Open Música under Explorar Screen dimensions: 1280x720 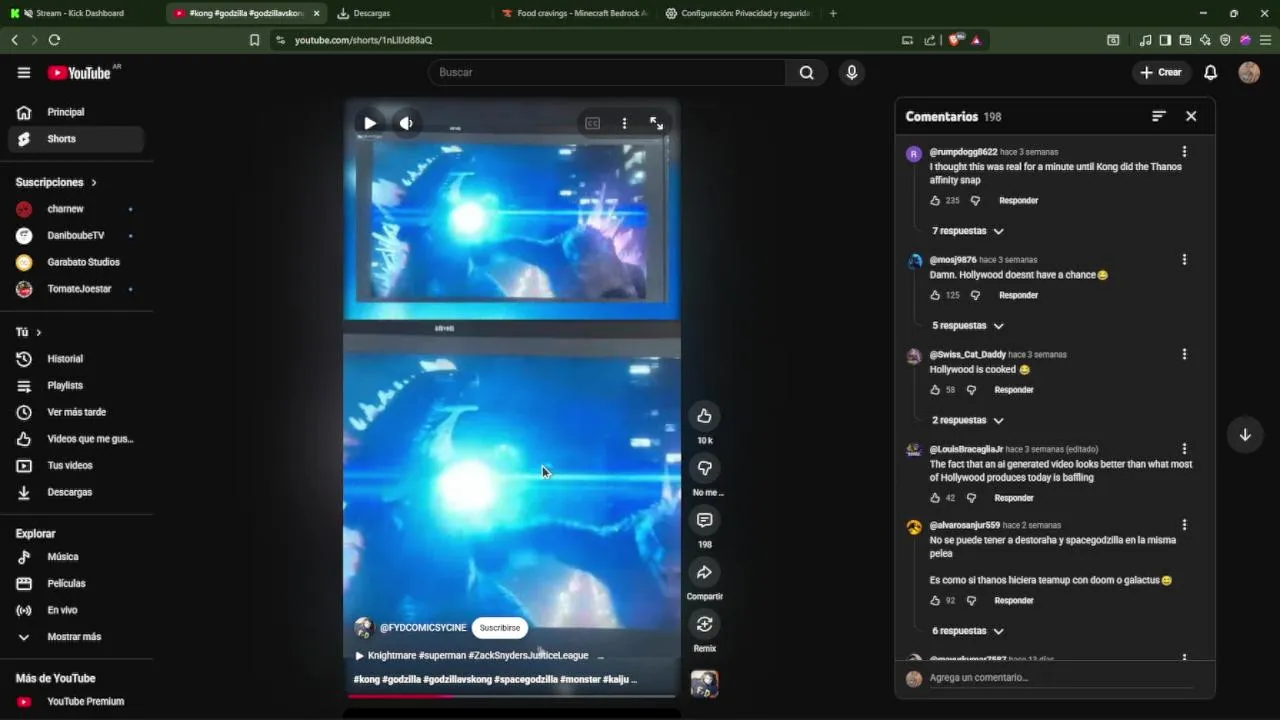click(x=76, y=557)
